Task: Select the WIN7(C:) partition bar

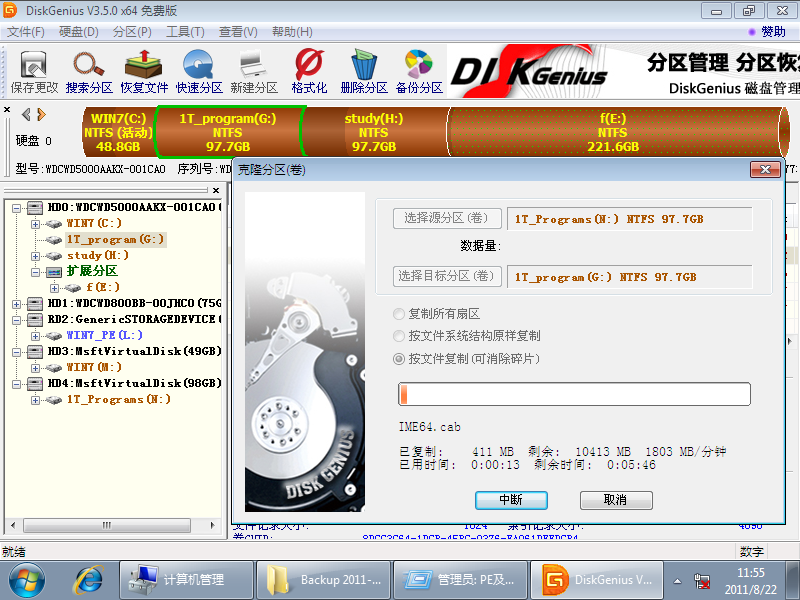Action: (118, 132)
